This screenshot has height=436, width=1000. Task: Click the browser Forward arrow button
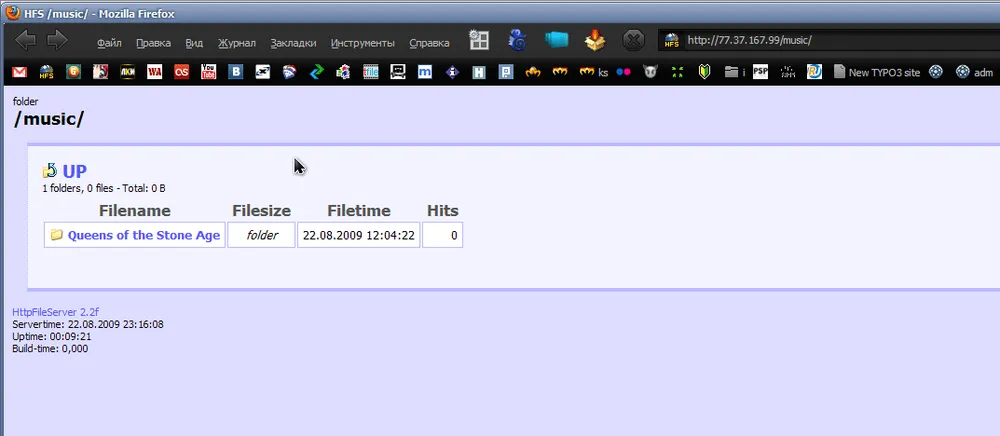click(57, 41)
